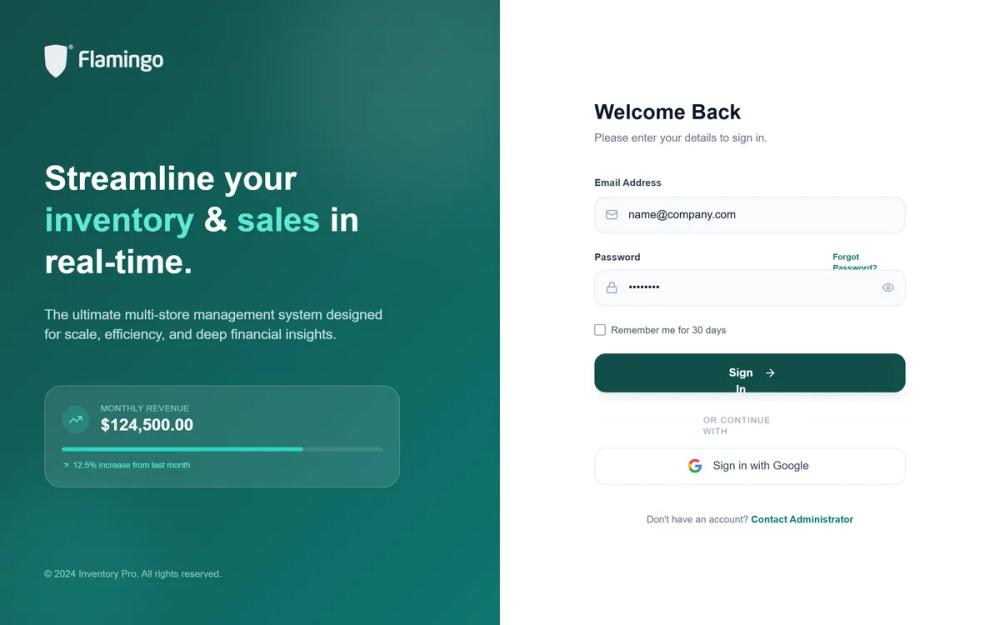The height and width of the screenshot is (625, 1000).
Task: Click the Welcome Back heading
Action: 667,112
